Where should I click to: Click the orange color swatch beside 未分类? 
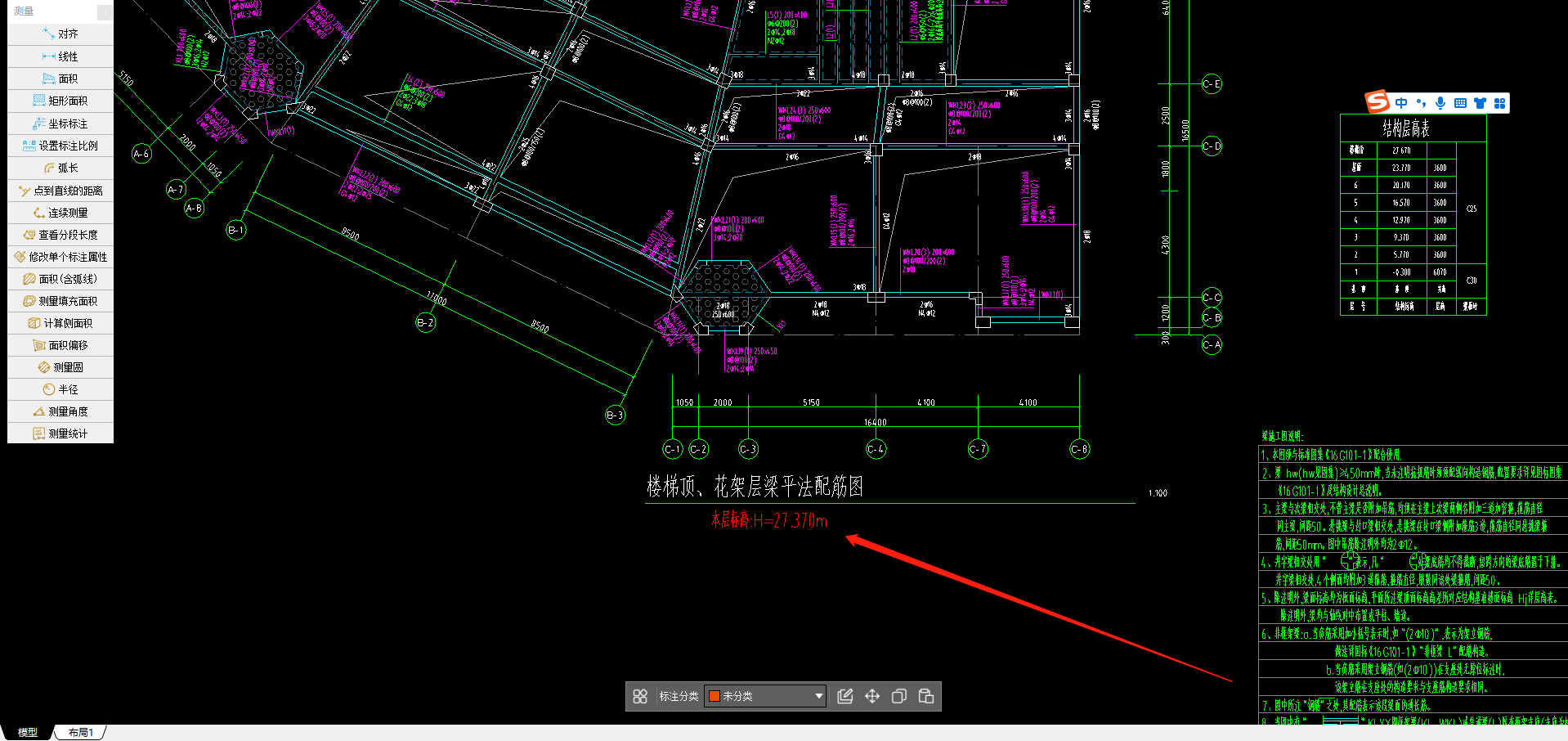pos(714,696)
